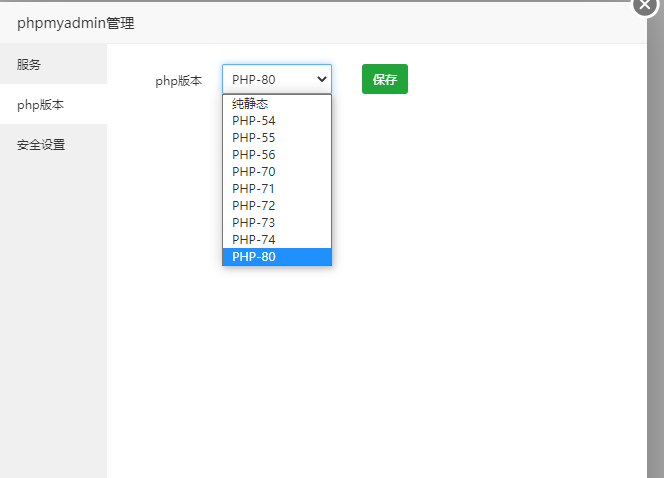Pick the PHP-74 option
664x478 pixels.
coord(277,239)
